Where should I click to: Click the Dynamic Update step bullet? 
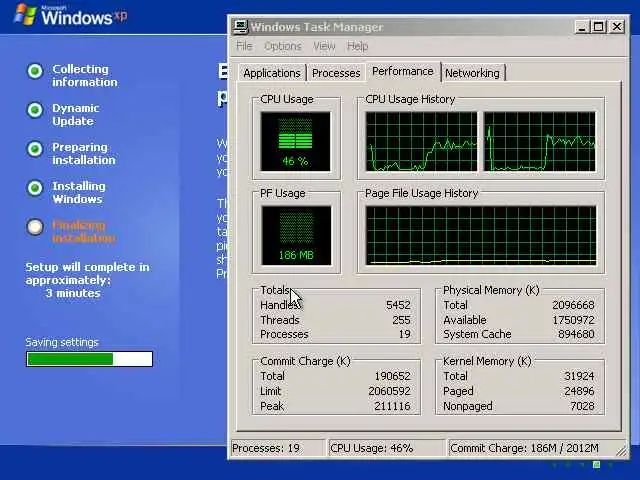(35, 110)
